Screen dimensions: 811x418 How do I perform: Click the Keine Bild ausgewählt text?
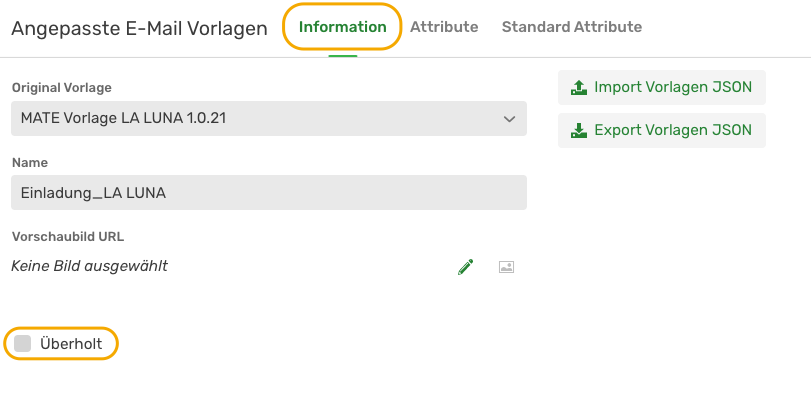coord(89,266)
